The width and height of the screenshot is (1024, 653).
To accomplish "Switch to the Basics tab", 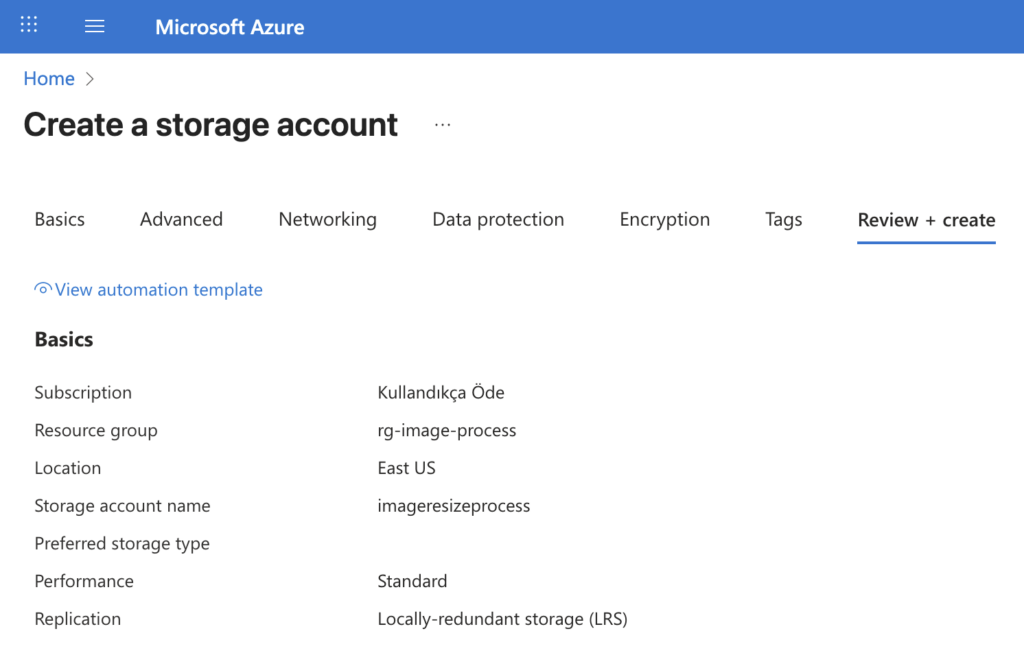I will pos(59,220).
